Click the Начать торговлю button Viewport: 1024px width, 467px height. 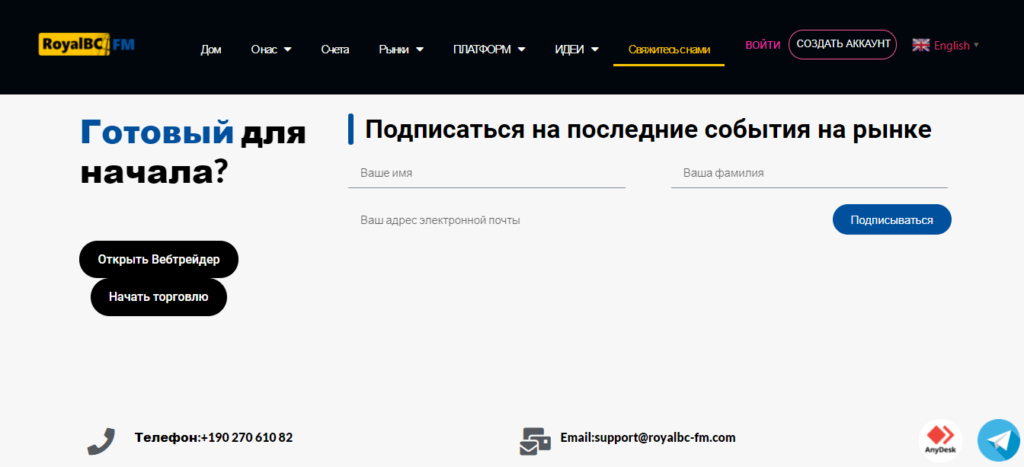click(159, 297)
